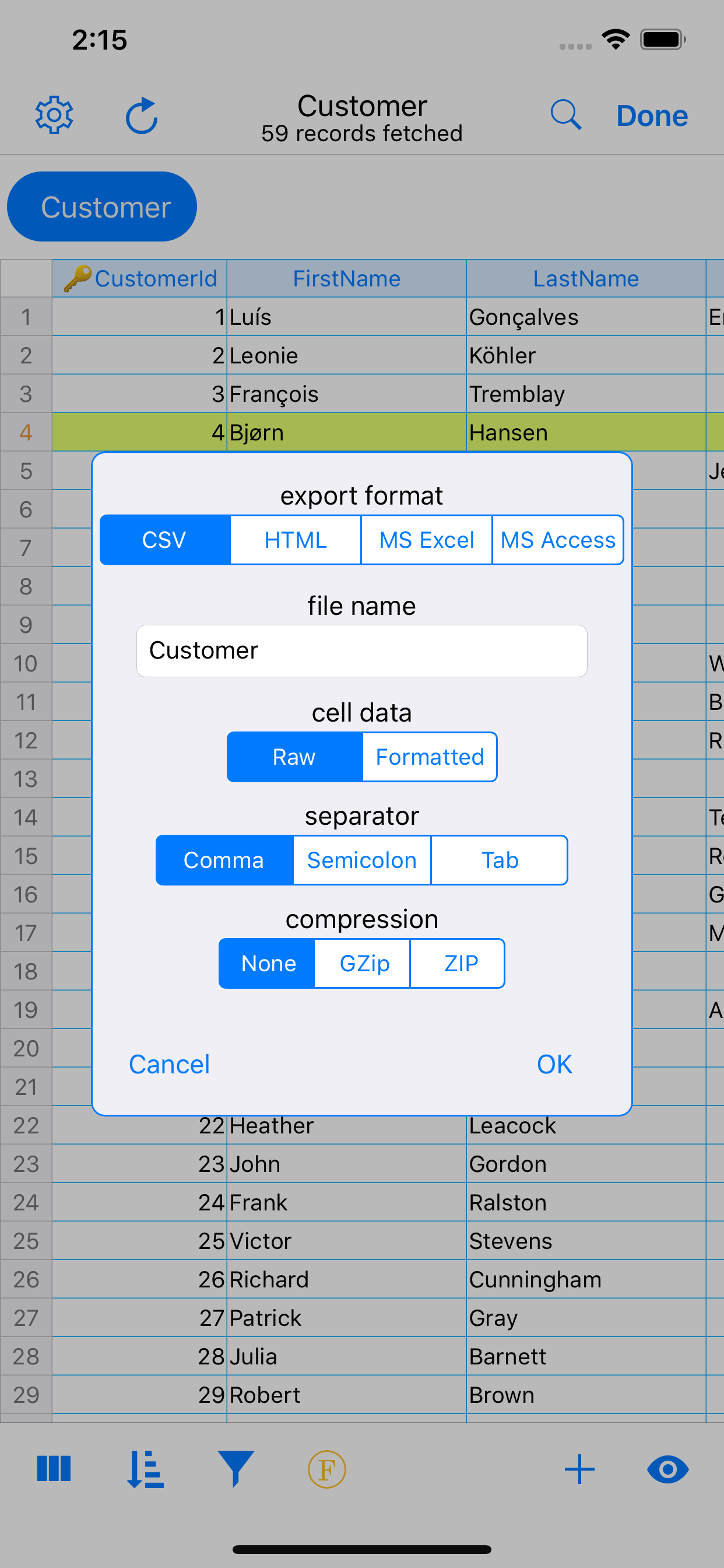
Task: Select Formatted cell data option
Action: (430, 757)
